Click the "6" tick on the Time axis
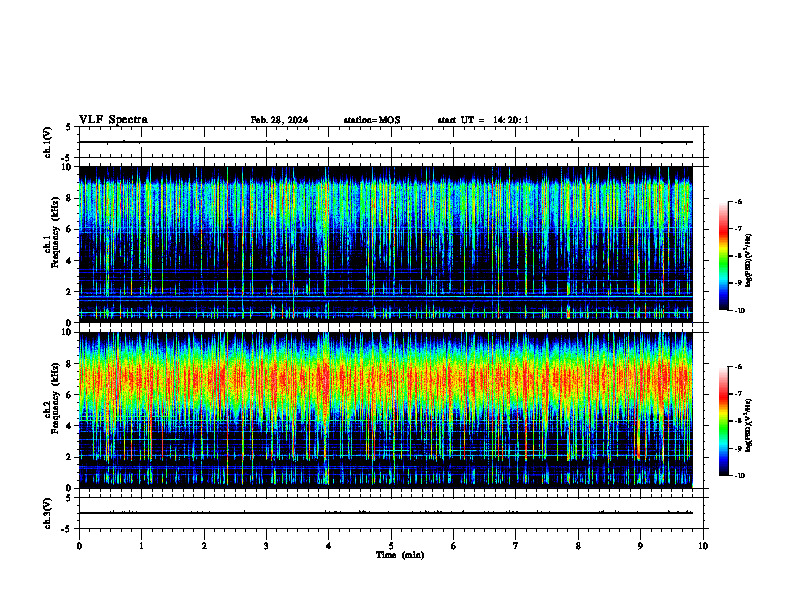 [453, 546]
